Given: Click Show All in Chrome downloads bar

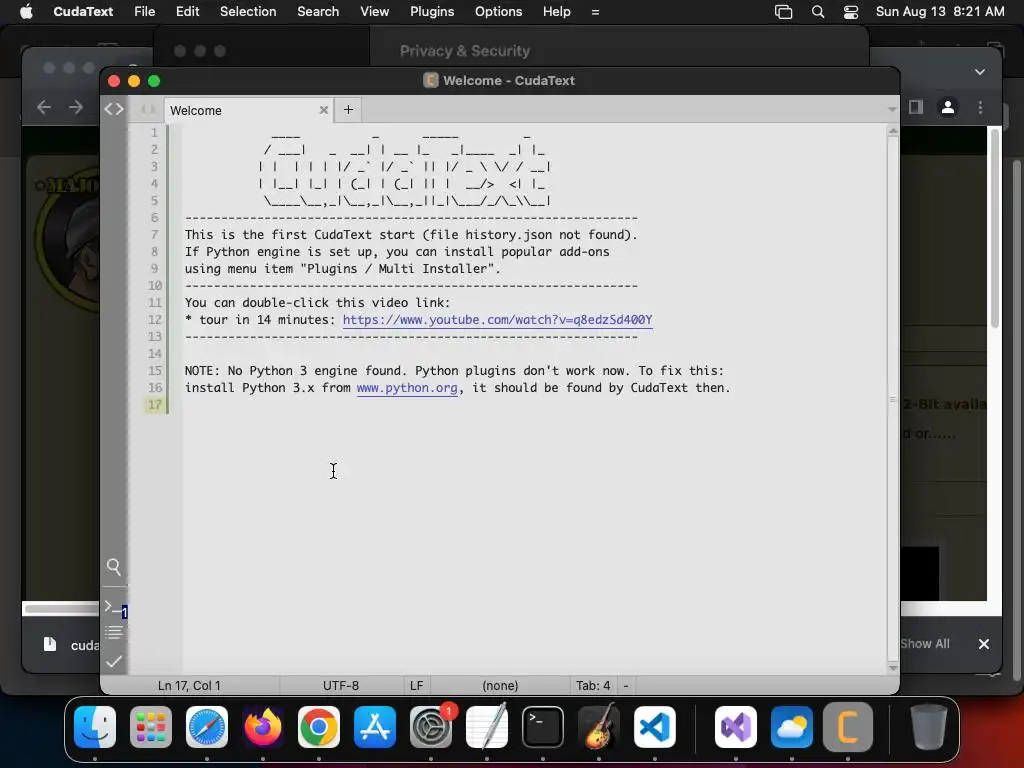Looking at the screenshot, I should pyautogui.click(x=925, y=644).
